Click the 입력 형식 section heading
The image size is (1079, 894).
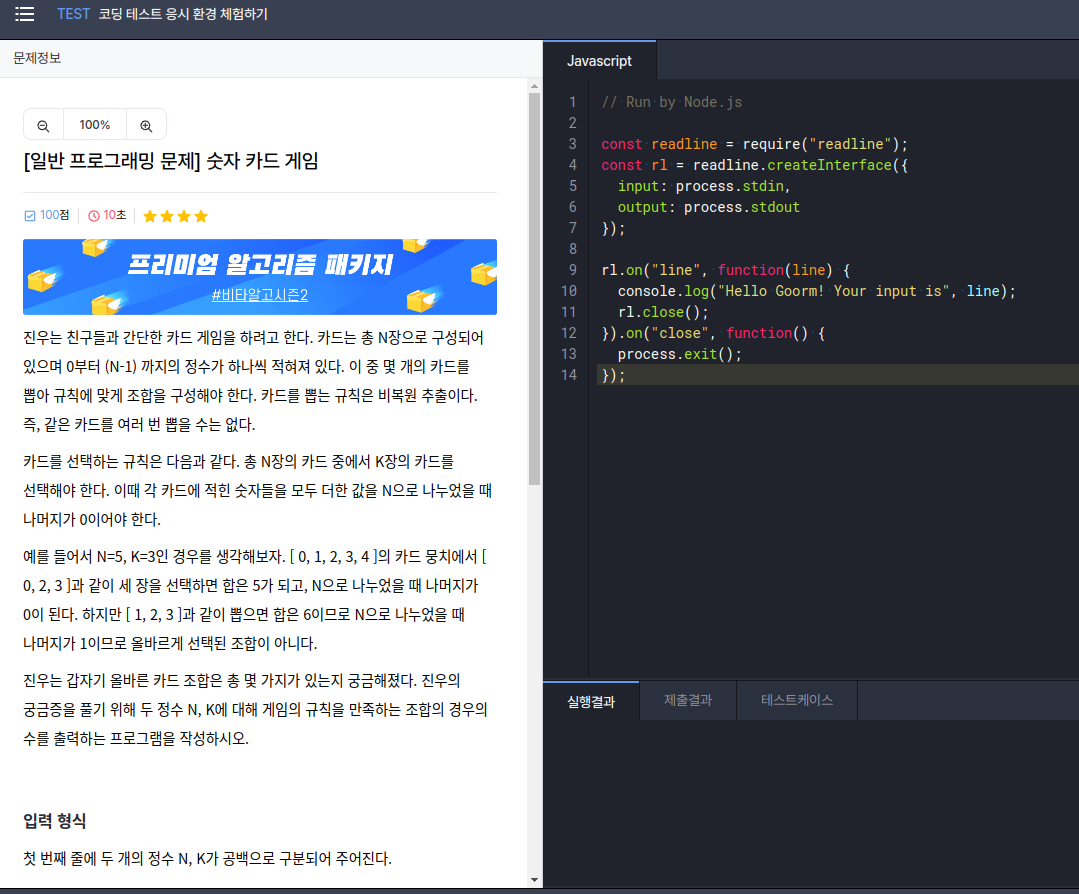[x=55, y=821]
